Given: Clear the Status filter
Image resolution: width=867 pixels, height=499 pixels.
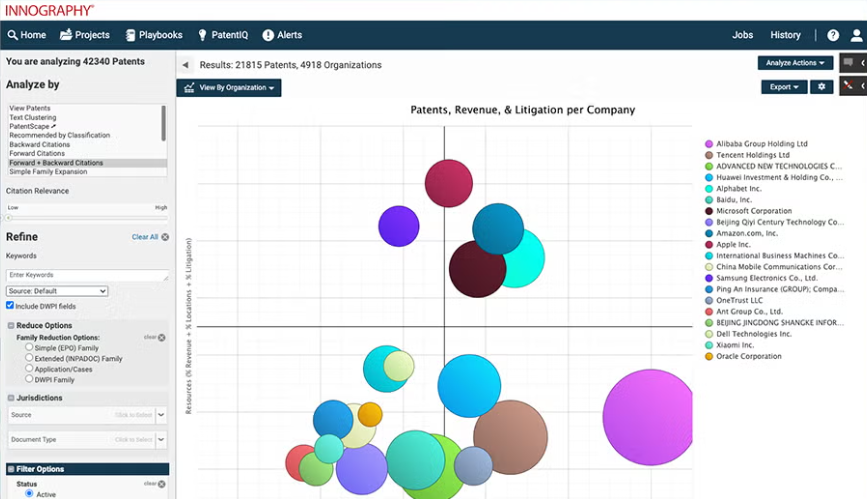Looking at the screenshot, I should (x=161, y=484).
